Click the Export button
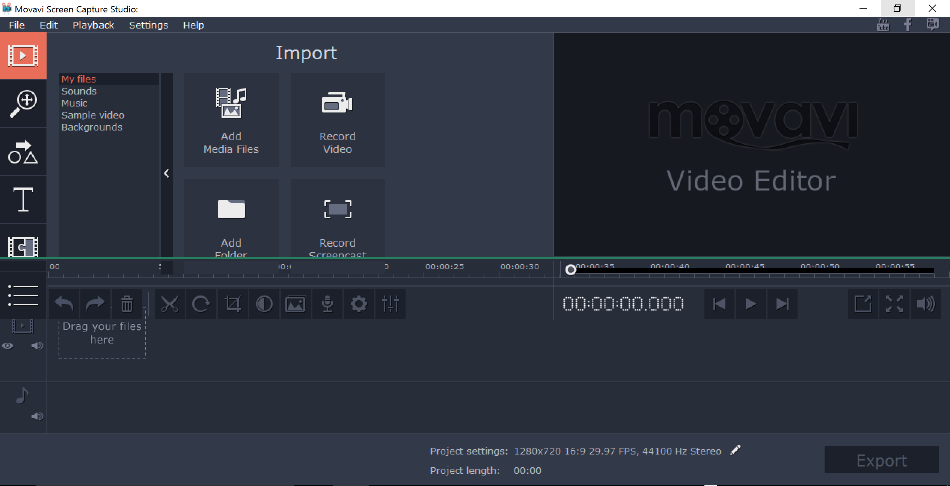950x486 pixels. 882,460
